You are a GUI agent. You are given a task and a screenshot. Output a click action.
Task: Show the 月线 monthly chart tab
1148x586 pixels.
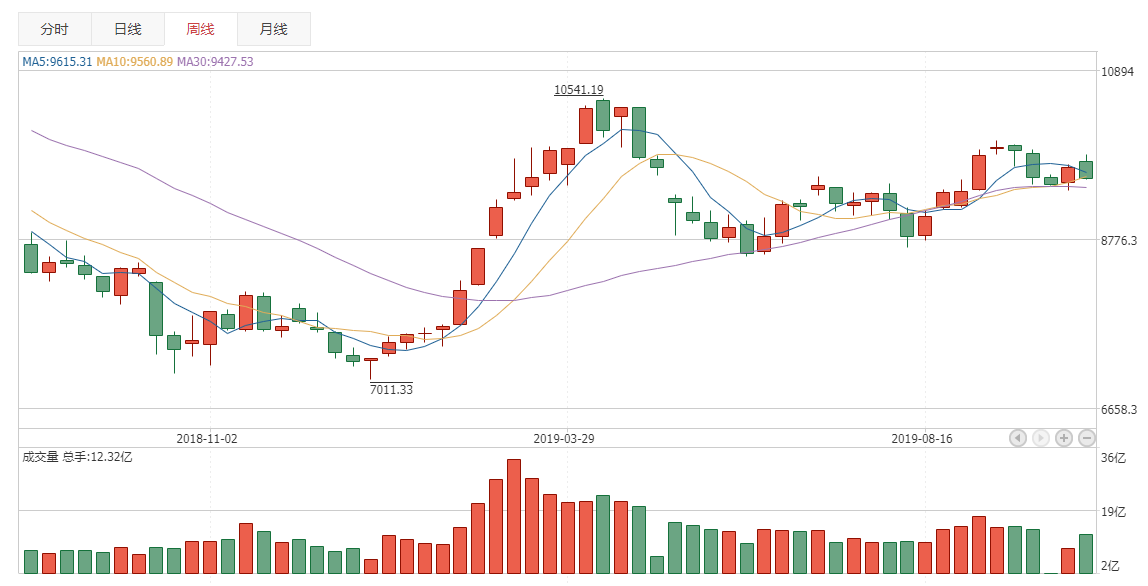point(274,29)
